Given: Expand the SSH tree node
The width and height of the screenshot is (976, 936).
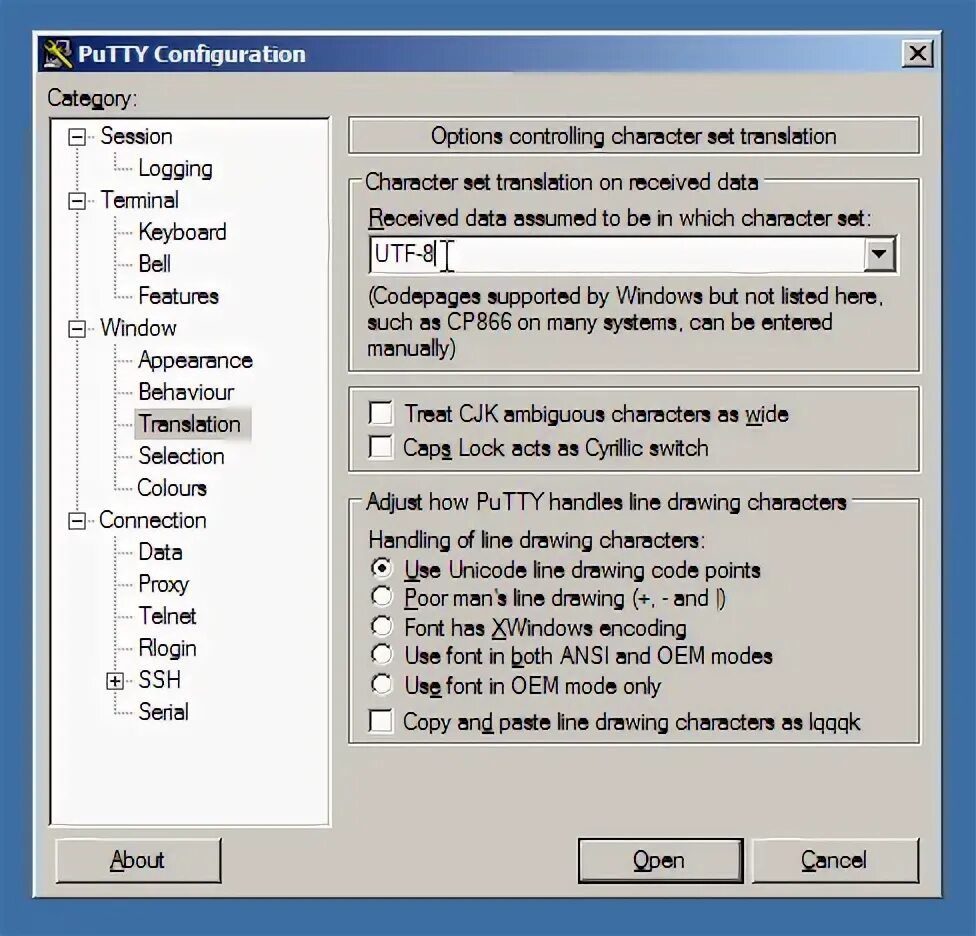Looking at the screenshot, I should pos(115,681).
